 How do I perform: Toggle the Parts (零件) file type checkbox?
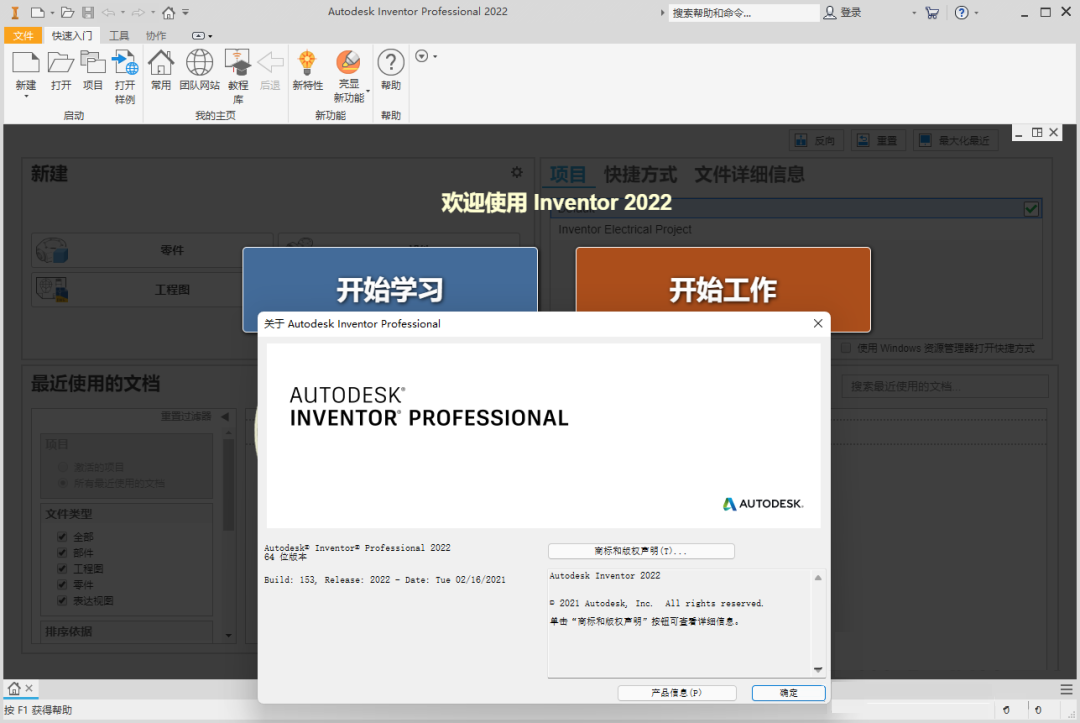(62, 584)
